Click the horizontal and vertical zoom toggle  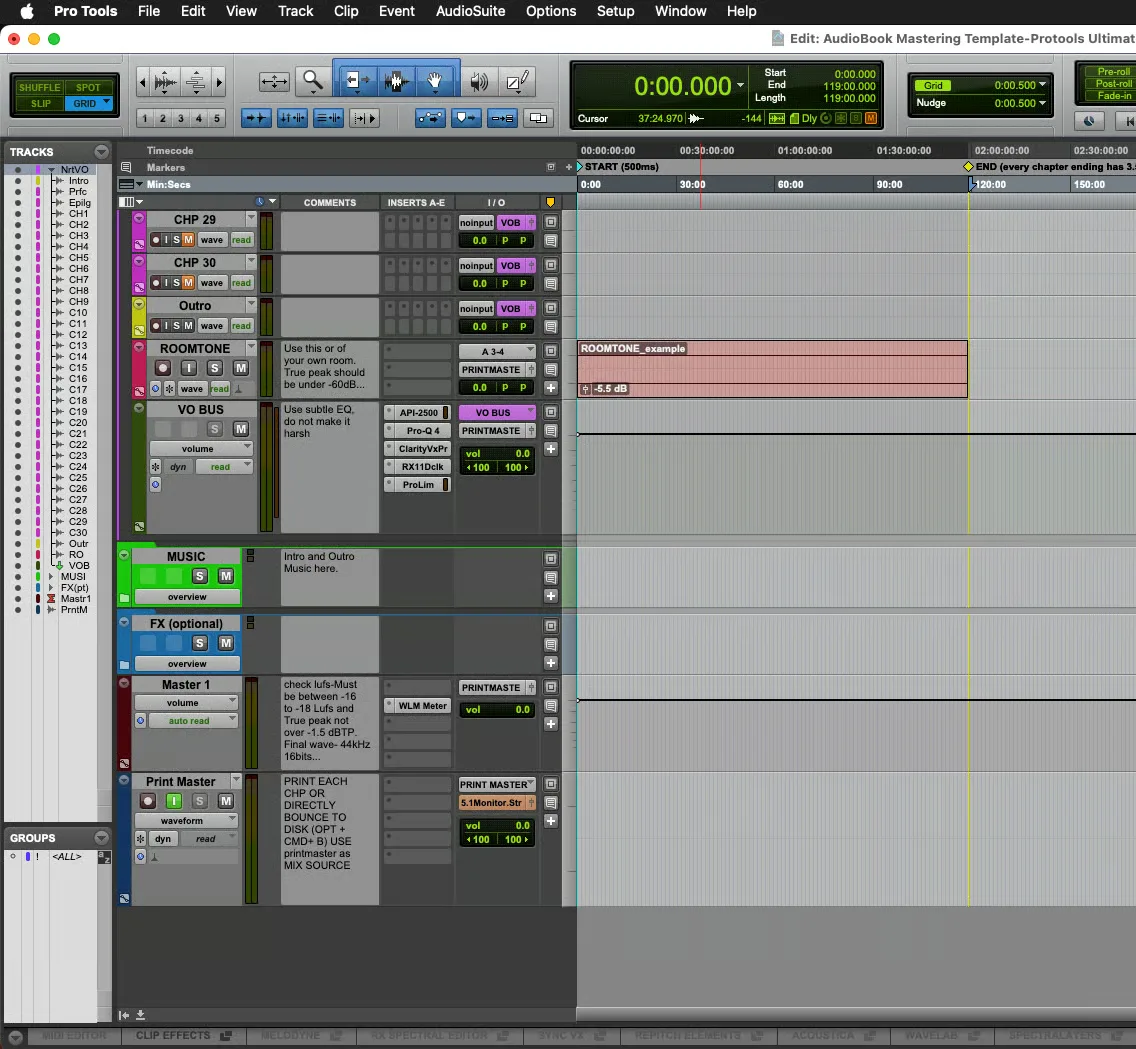coord(274,81)
